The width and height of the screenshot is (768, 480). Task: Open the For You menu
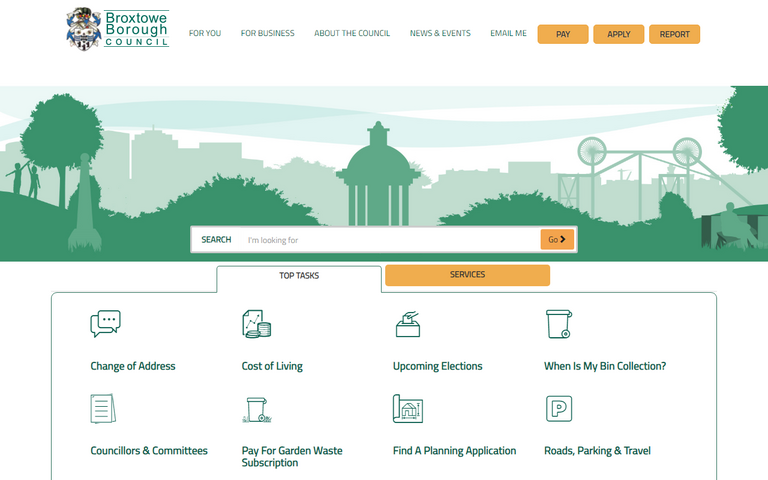[x=205, y=34]
